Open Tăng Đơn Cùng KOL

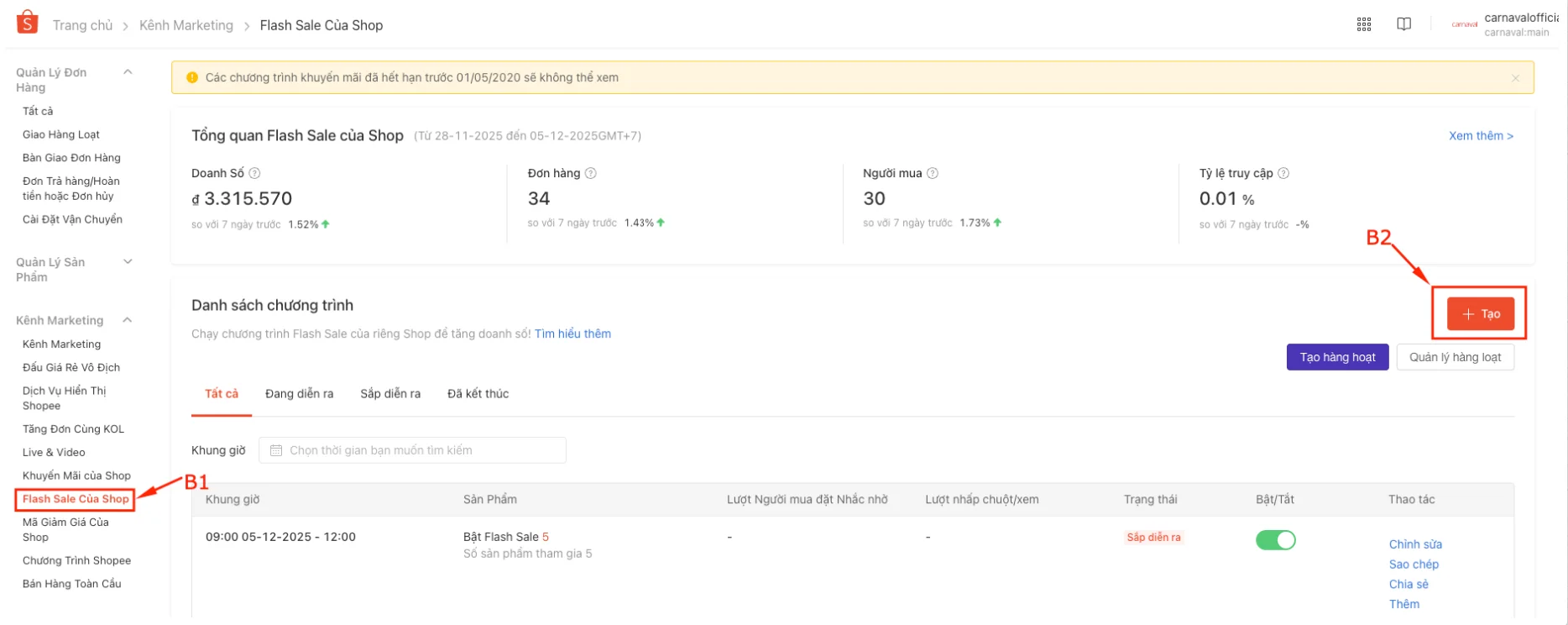pyautogui.click(x=73, y=429)
